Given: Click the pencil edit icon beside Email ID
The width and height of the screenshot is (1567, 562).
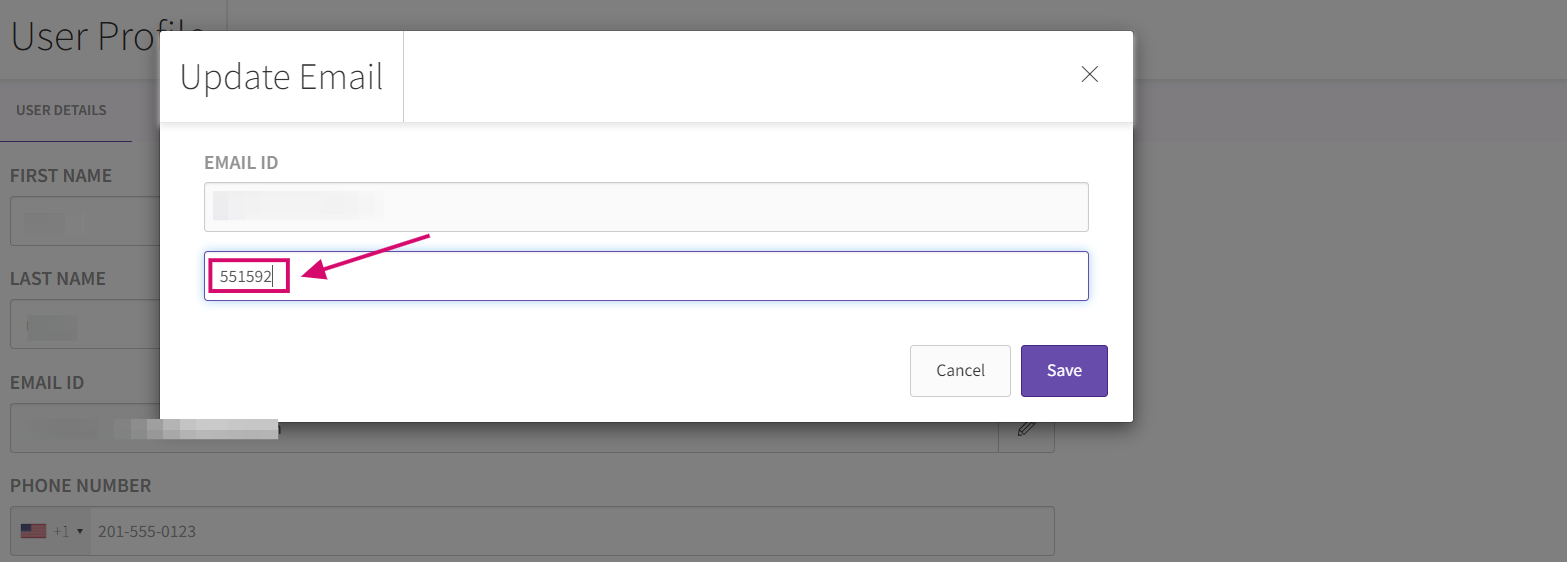Looking at the screenshot, I should pos(1026,429).
